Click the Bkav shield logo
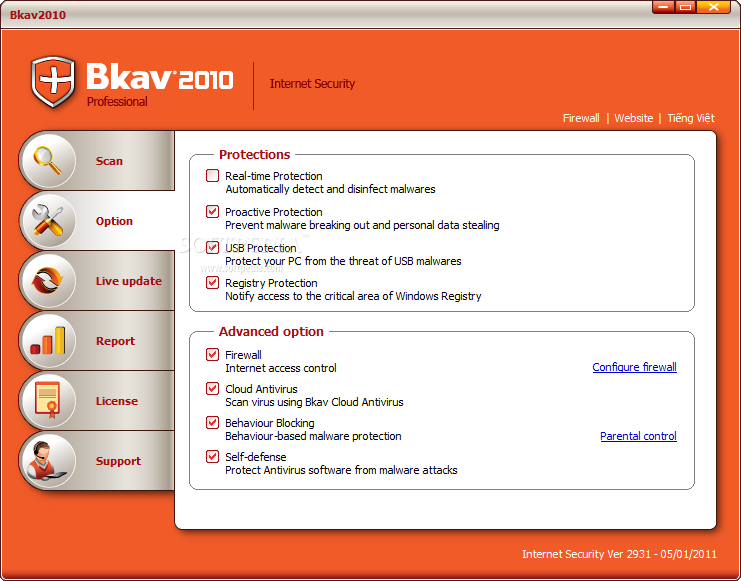The image size is (741, 581). click(53, 81)
